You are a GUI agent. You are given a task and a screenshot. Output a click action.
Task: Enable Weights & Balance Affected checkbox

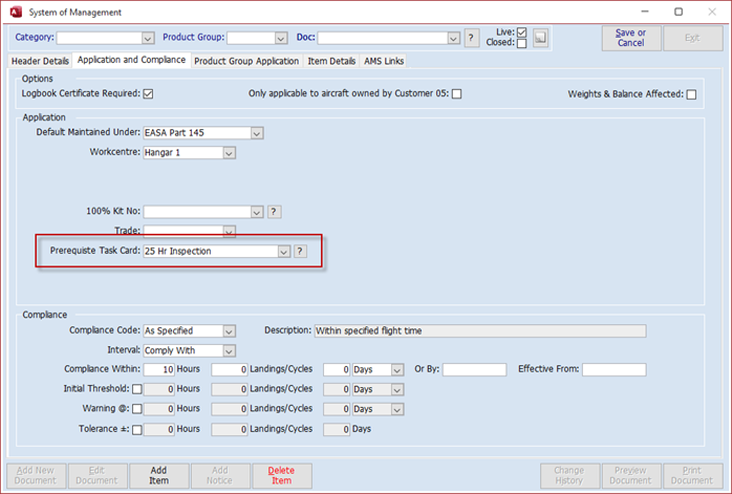pos(691,95)
